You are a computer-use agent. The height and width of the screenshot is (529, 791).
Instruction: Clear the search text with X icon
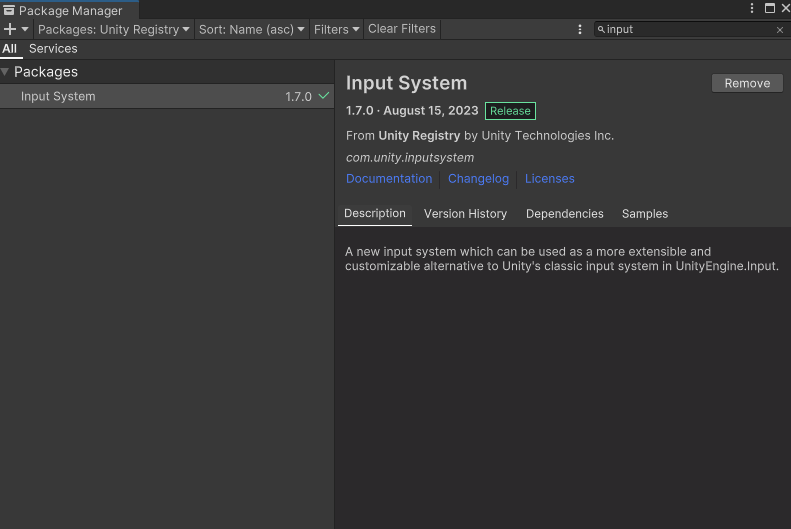780,30
